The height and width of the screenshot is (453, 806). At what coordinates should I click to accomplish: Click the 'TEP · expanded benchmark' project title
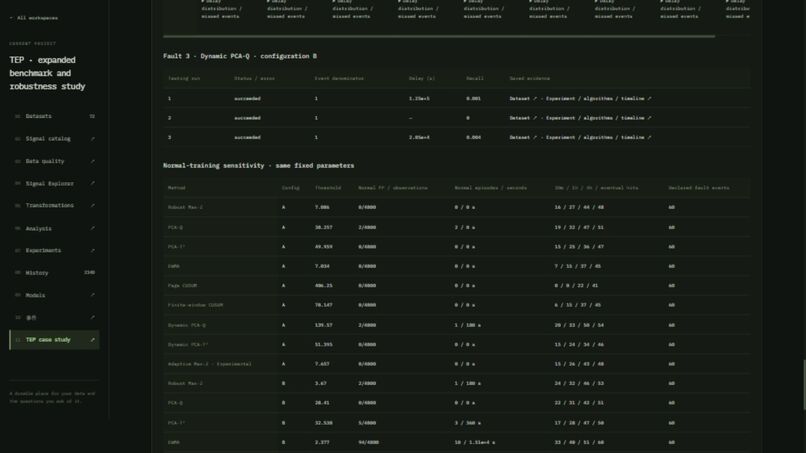[47, 73]
